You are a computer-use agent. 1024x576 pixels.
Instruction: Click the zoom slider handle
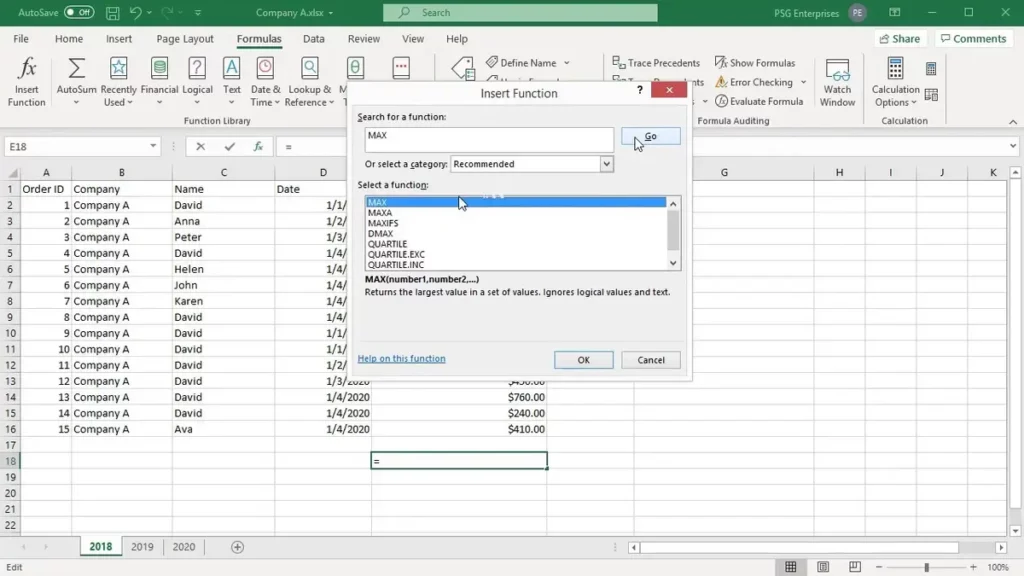[926, 568]
